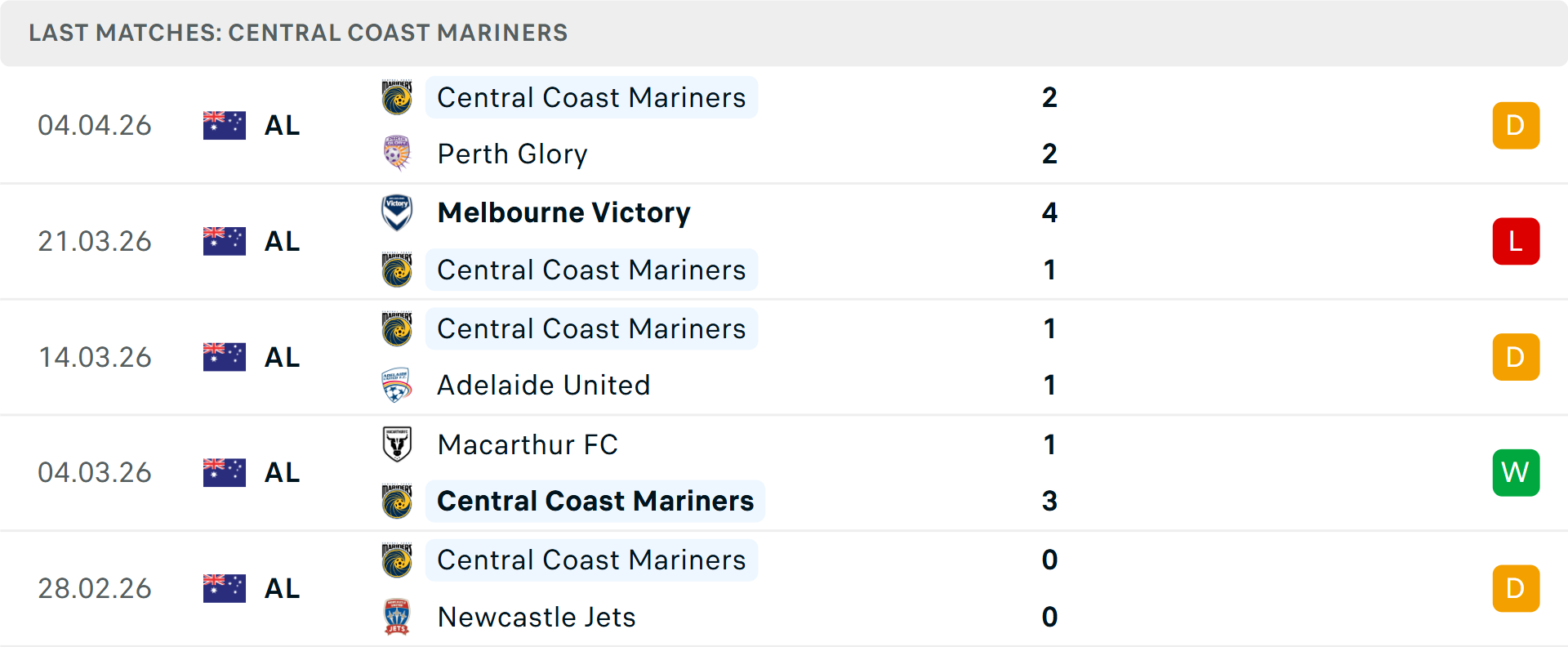Screen dimensions: 1568x647
Task: Toggle the green W badge for the Macarthur FC match
Action: pyautogui.click(x=1516, y=472)
